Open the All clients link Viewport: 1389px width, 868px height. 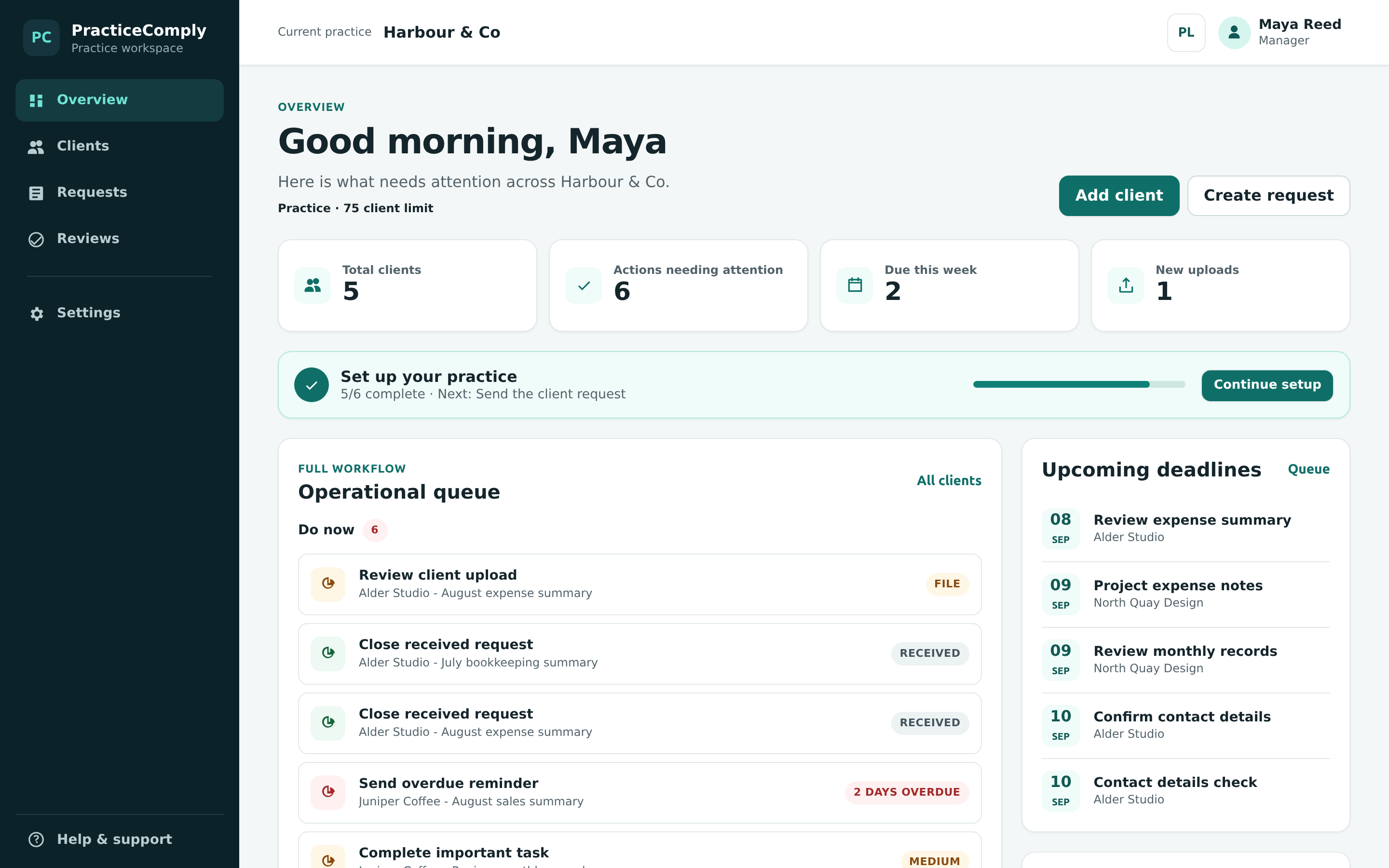pyautogui.click(x=949, y=481)
